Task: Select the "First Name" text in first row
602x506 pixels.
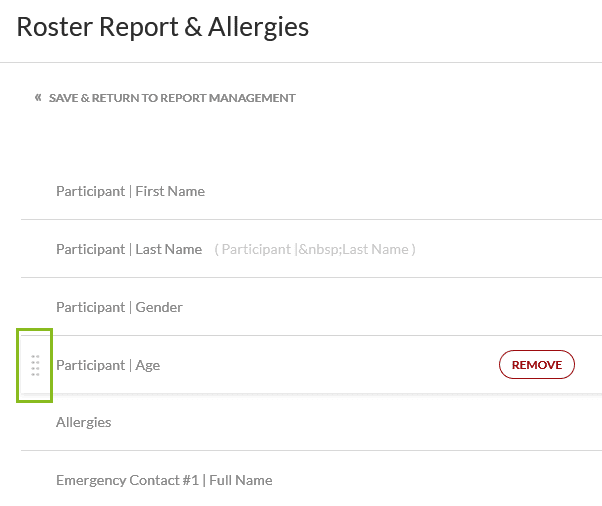Action: click(x=171, y=191)
